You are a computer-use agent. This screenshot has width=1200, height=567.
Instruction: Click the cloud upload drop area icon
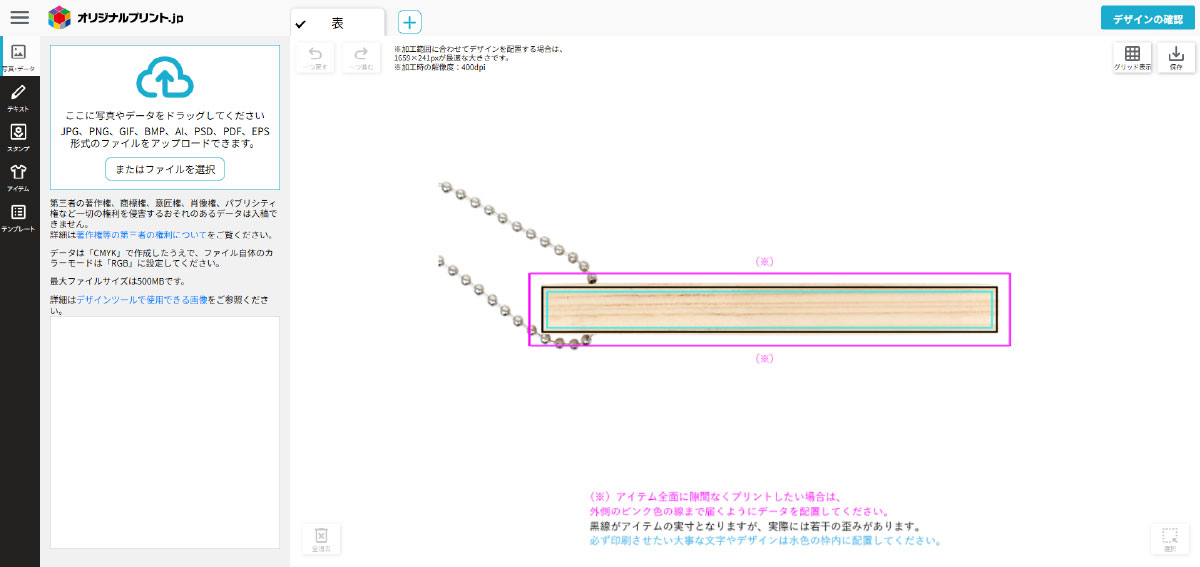164,78
